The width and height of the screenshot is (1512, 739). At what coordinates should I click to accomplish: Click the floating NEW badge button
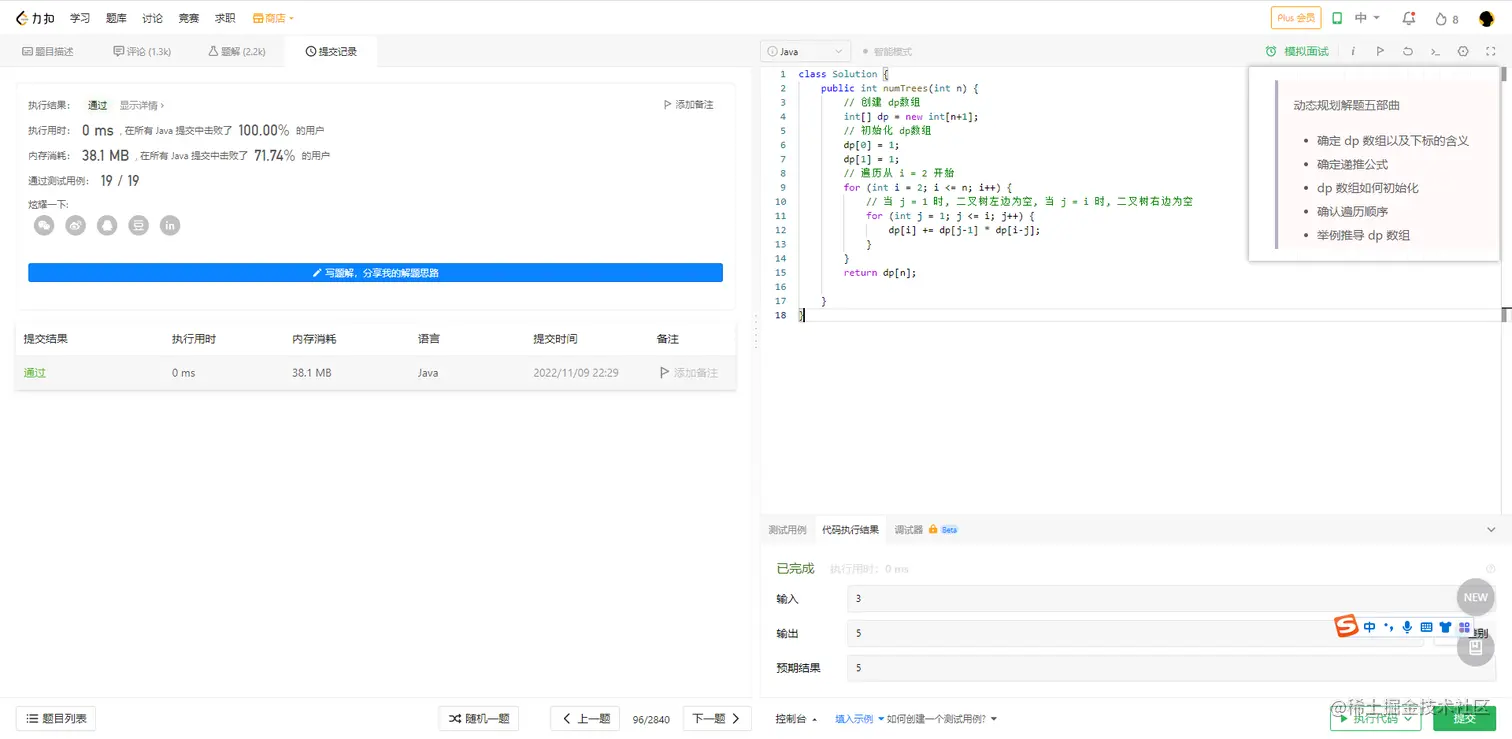tap(1476, 597)
